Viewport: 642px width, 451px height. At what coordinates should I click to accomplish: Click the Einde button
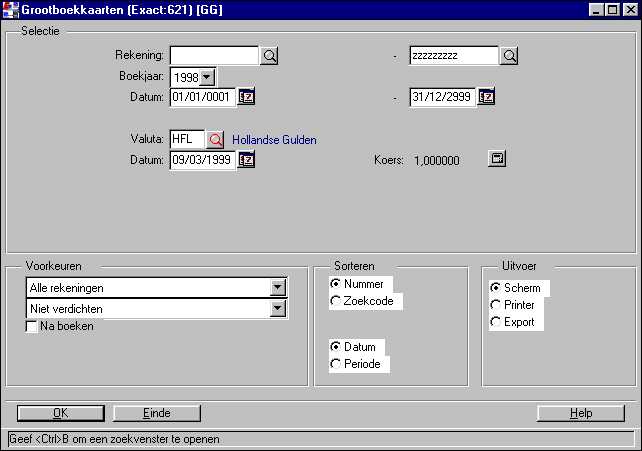(x=157, y=413)
